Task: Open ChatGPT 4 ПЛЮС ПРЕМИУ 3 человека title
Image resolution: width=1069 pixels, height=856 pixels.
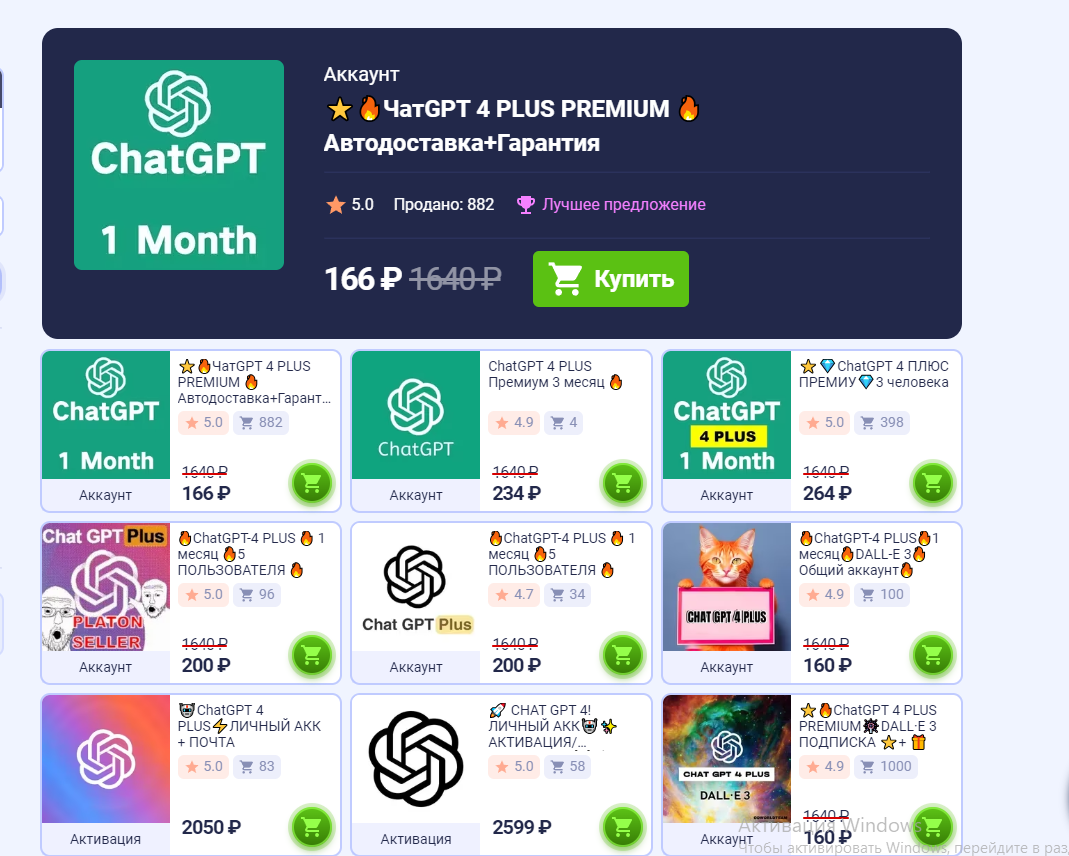Action: pyautogui.click(x=873, y=374)
